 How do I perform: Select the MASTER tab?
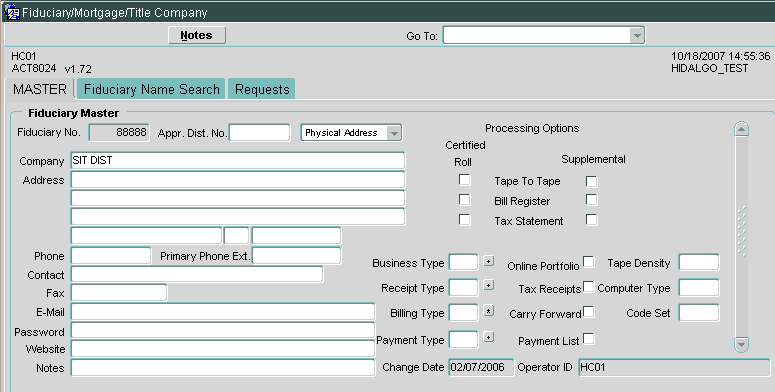tap(40, 89)
